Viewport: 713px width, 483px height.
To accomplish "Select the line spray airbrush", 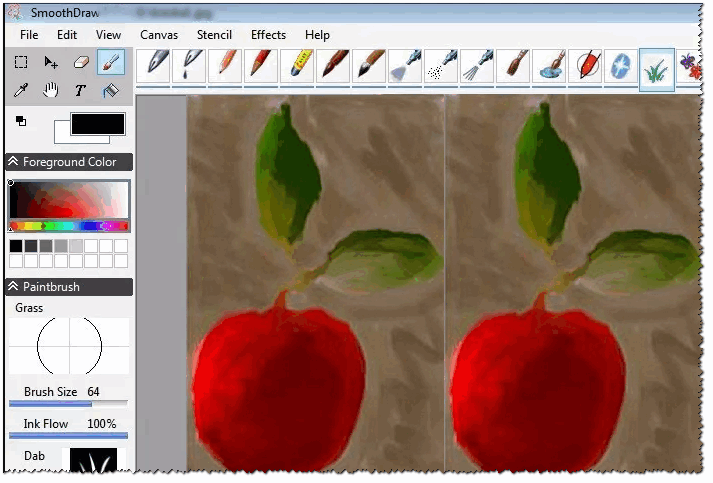I will (477, 66).
